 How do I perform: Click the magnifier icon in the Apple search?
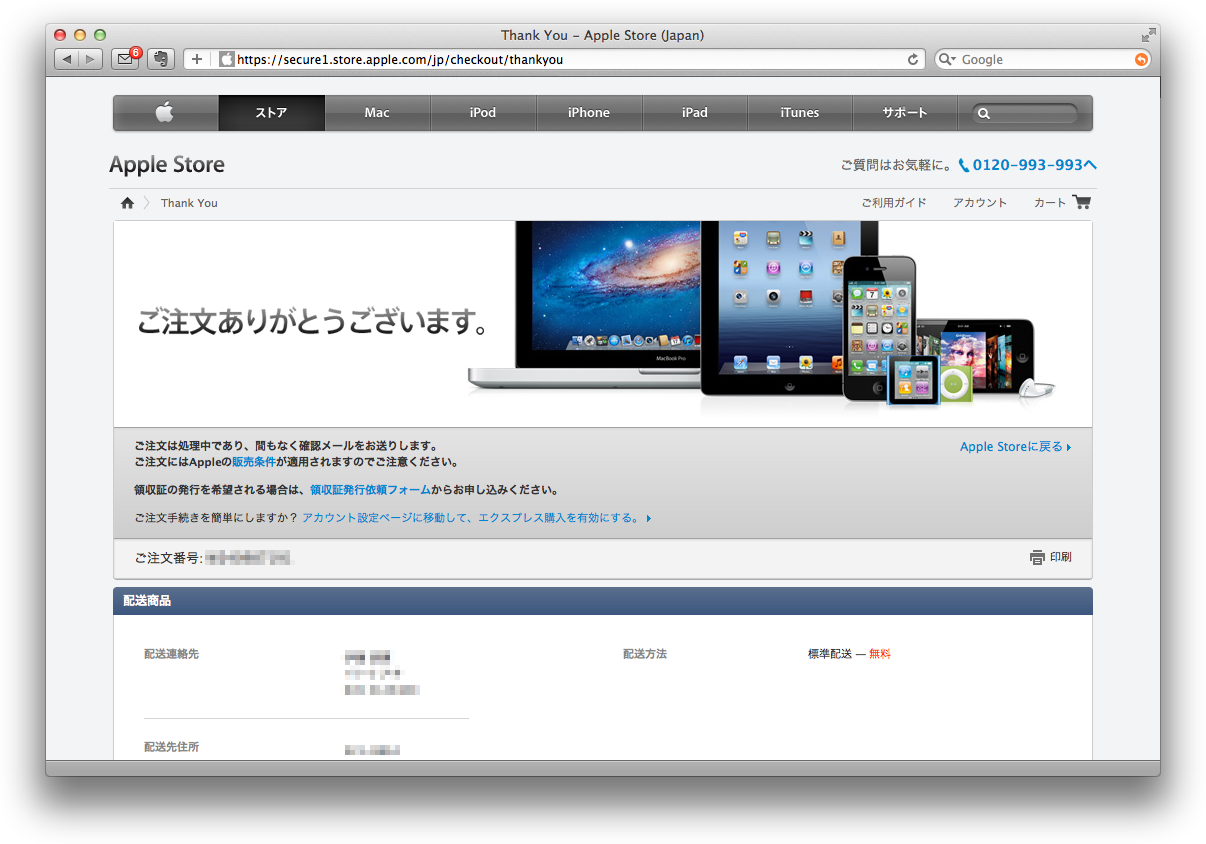pyautogui.click(x=984, y=114)
